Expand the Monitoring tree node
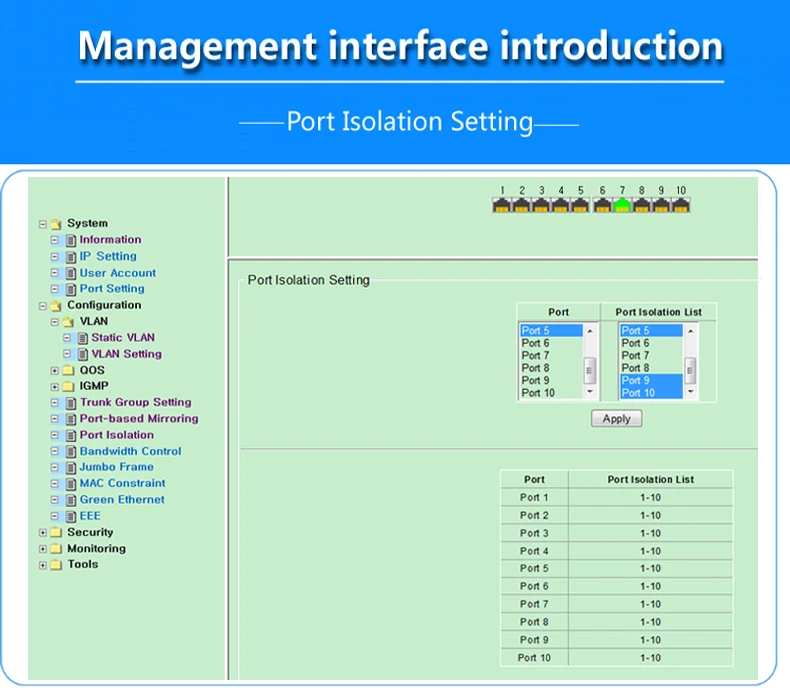Screen dimensions: 790x700 coord(43,549)
